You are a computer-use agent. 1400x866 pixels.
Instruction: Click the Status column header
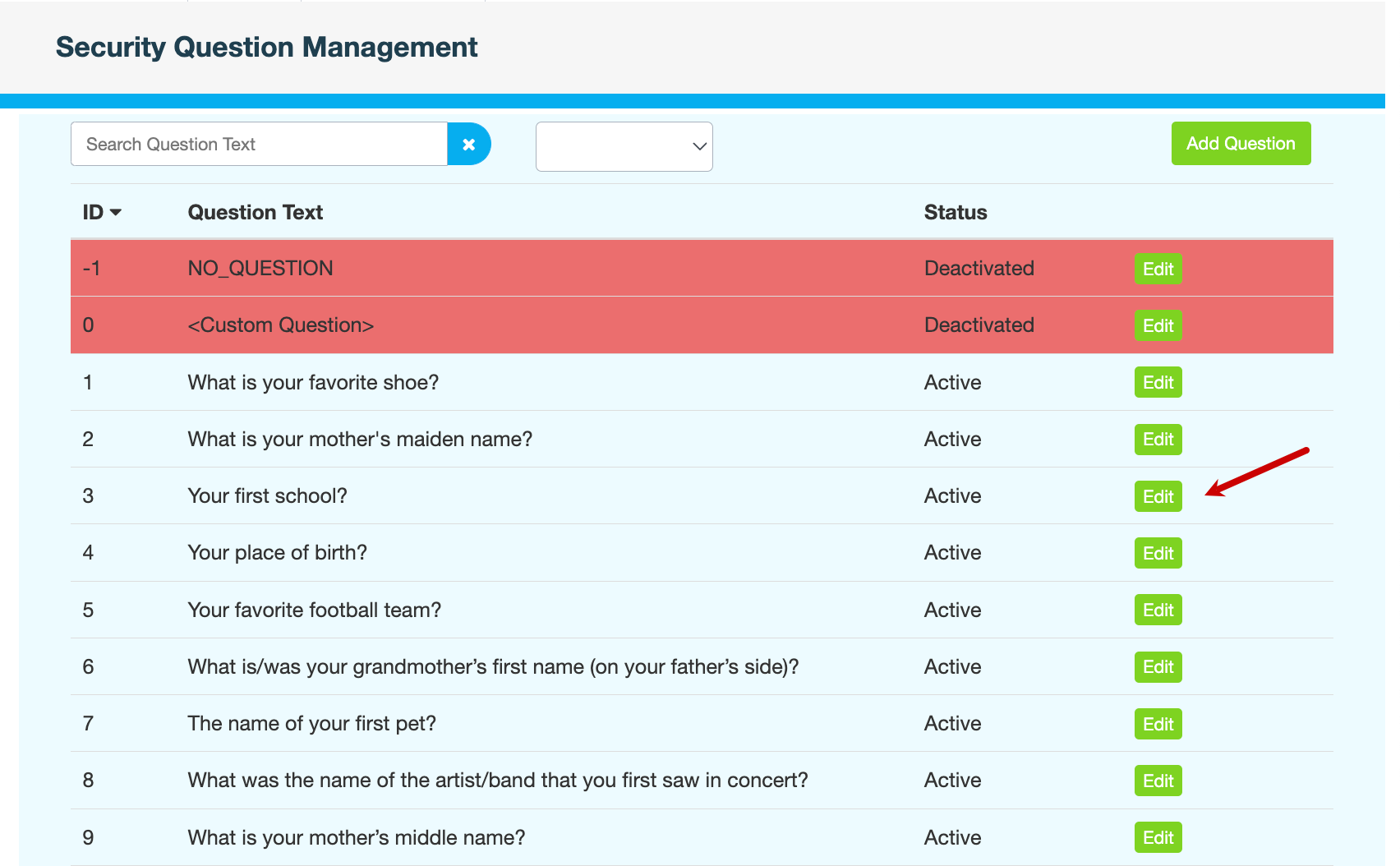coord(955,213)
